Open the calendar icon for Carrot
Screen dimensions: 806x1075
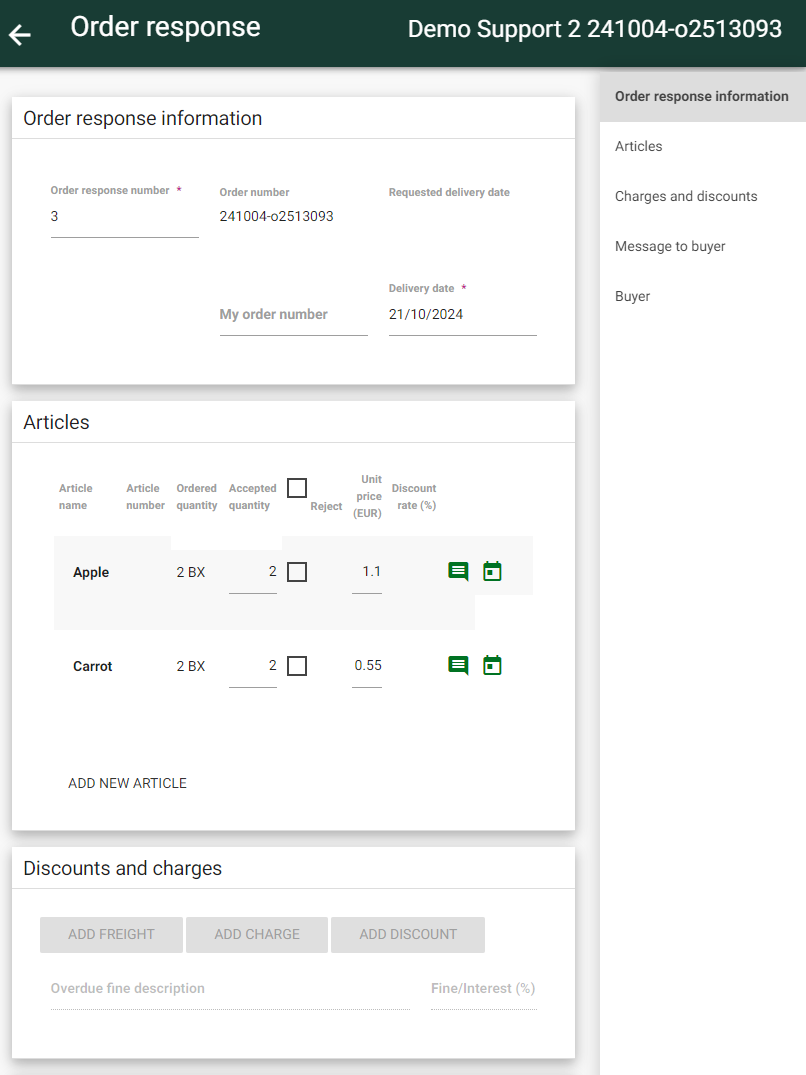tap(492, 665)
